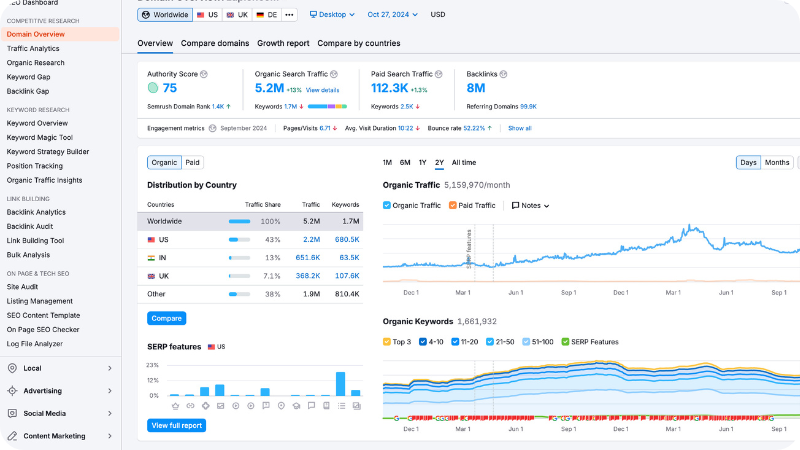Switch to the Compare domains tab

point(215,43)
